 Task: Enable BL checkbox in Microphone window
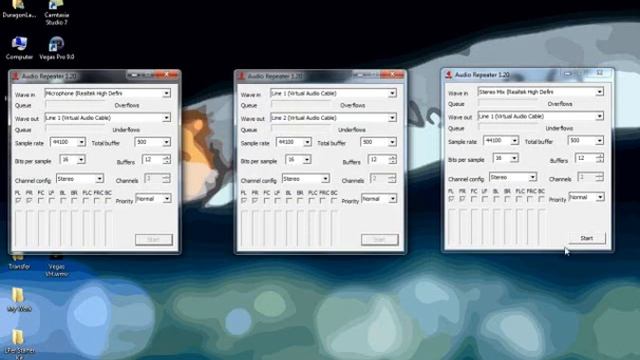[x=63, y=201]
